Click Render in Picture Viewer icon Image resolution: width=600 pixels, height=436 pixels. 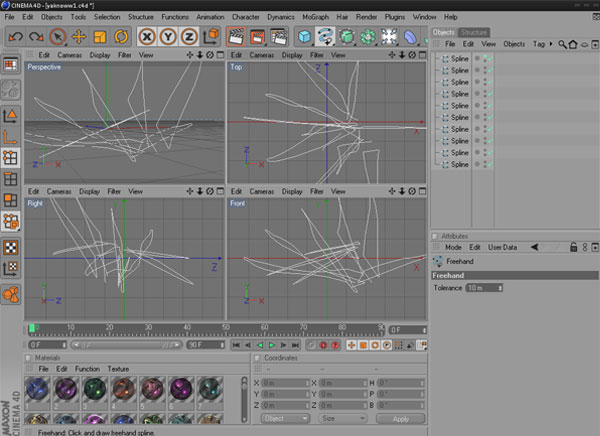pyautogui.click(x=257, y=37)
